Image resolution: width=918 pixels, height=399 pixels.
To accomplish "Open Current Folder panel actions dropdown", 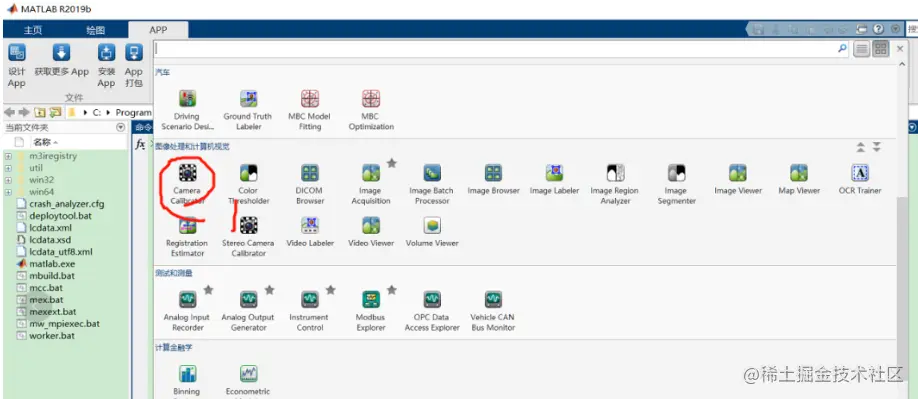I will pyautogui.click(x=121, y=127).
